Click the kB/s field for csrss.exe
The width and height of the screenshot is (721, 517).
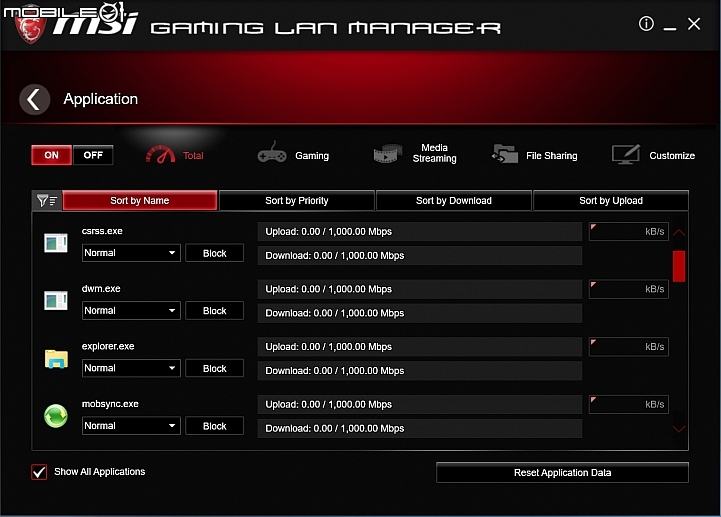tap(629, 231)
